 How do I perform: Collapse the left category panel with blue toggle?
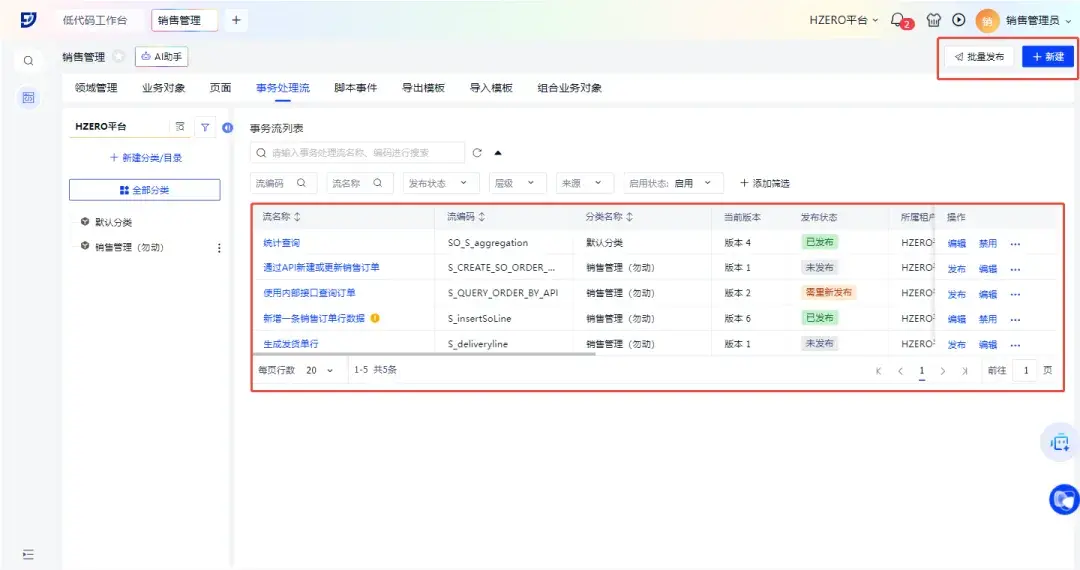(x=227, y=127)
